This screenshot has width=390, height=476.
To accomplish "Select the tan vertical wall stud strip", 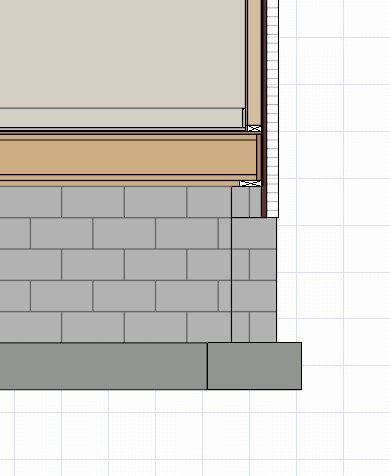I will click(254, 63).
